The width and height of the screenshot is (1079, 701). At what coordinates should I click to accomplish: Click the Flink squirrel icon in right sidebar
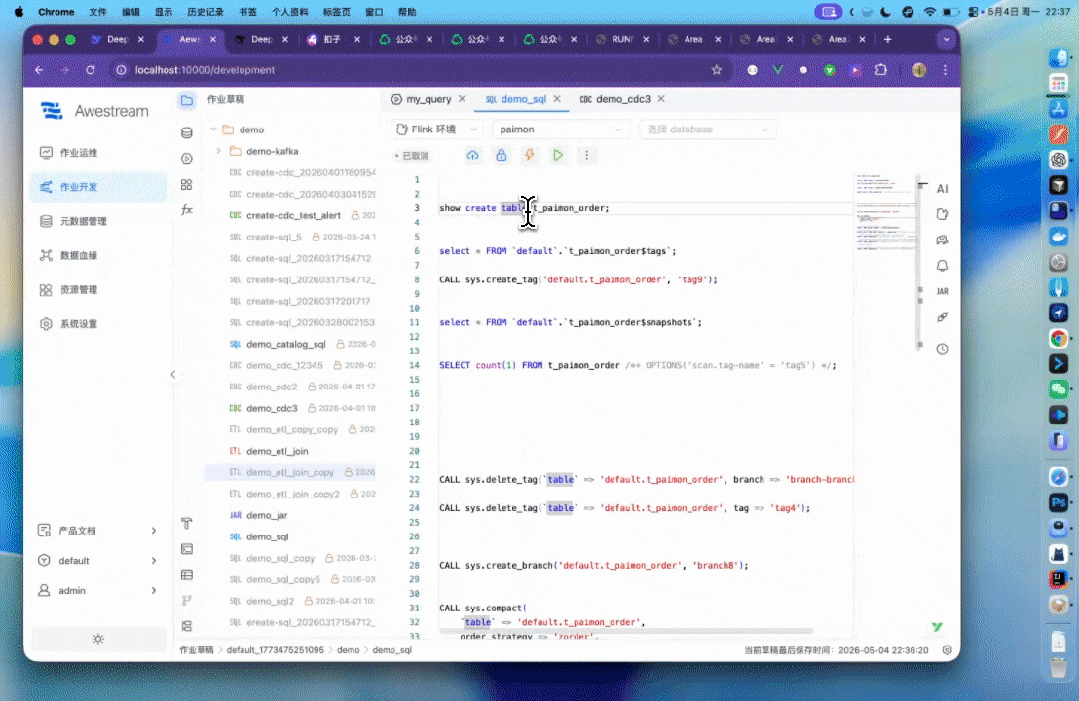pos(942,214)
